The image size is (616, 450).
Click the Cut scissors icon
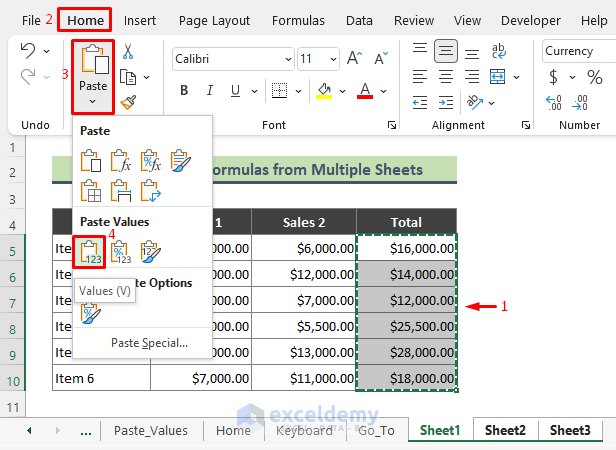pyautogui.click(x=128, y=51)
